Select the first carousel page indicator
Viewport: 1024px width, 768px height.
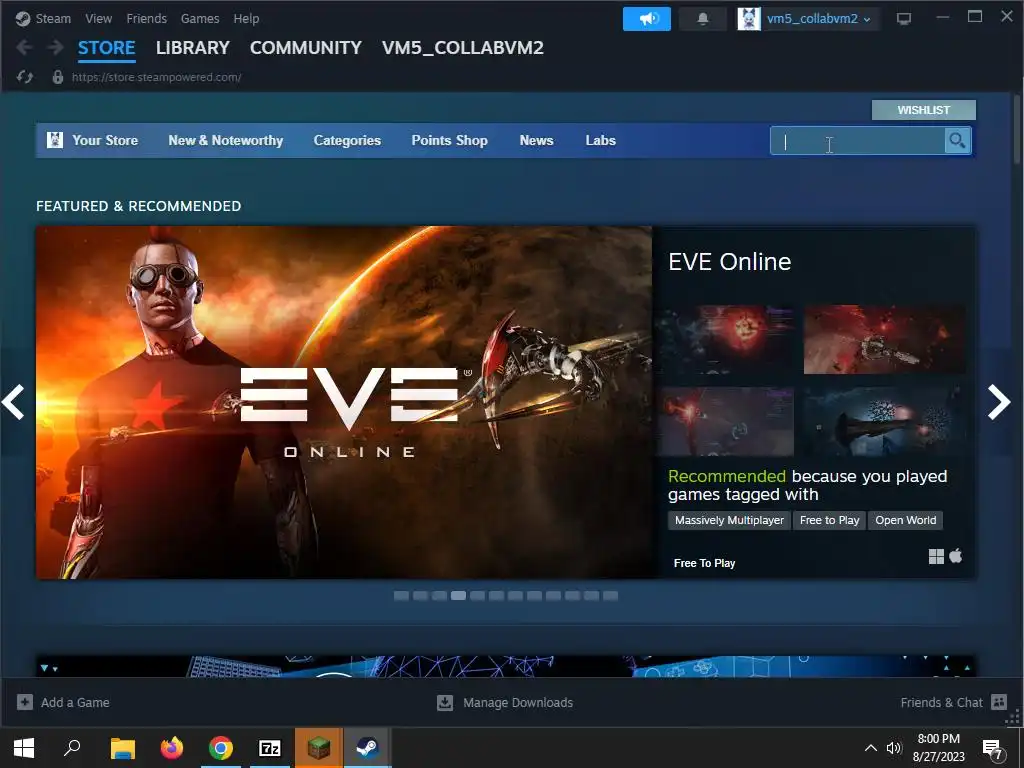coord(401,596)
